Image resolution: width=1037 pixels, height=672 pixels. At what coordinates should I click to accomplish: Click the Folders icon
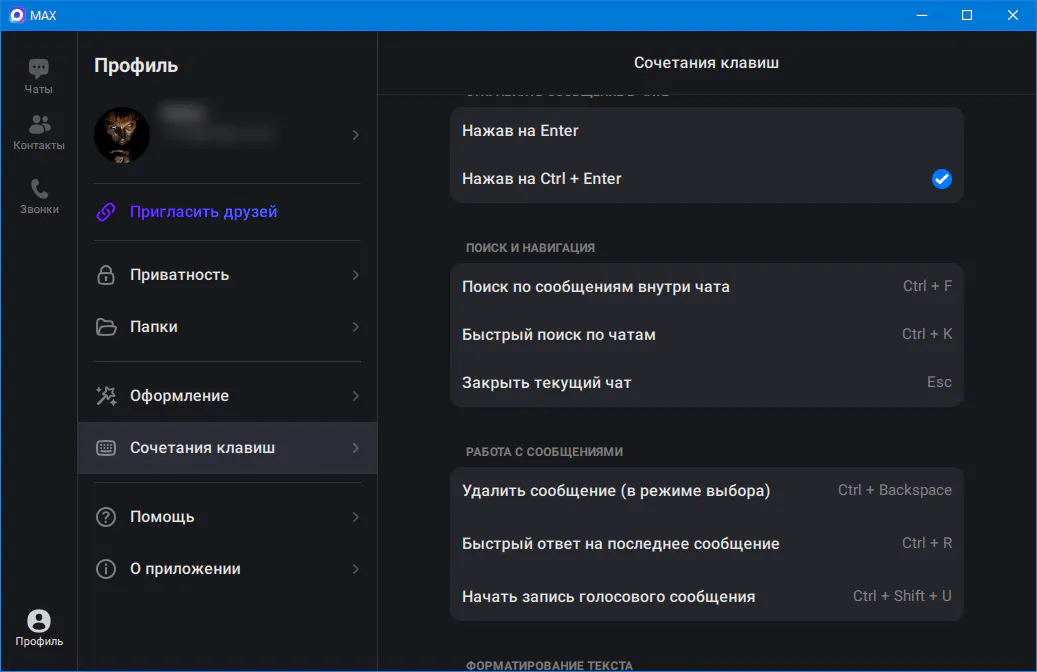point(106,327)
